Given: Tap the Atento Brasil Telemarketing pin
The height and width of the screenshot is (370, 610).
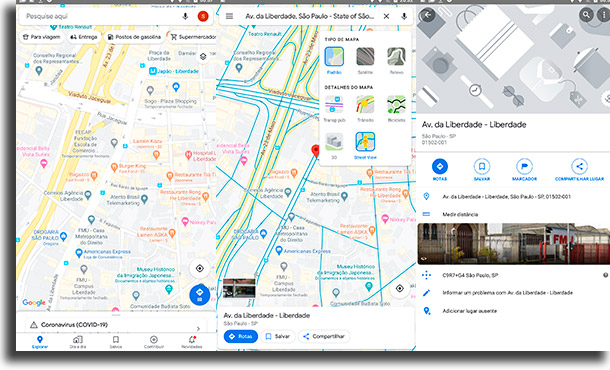Looking at the screenshot, I should tap(144, 199).
